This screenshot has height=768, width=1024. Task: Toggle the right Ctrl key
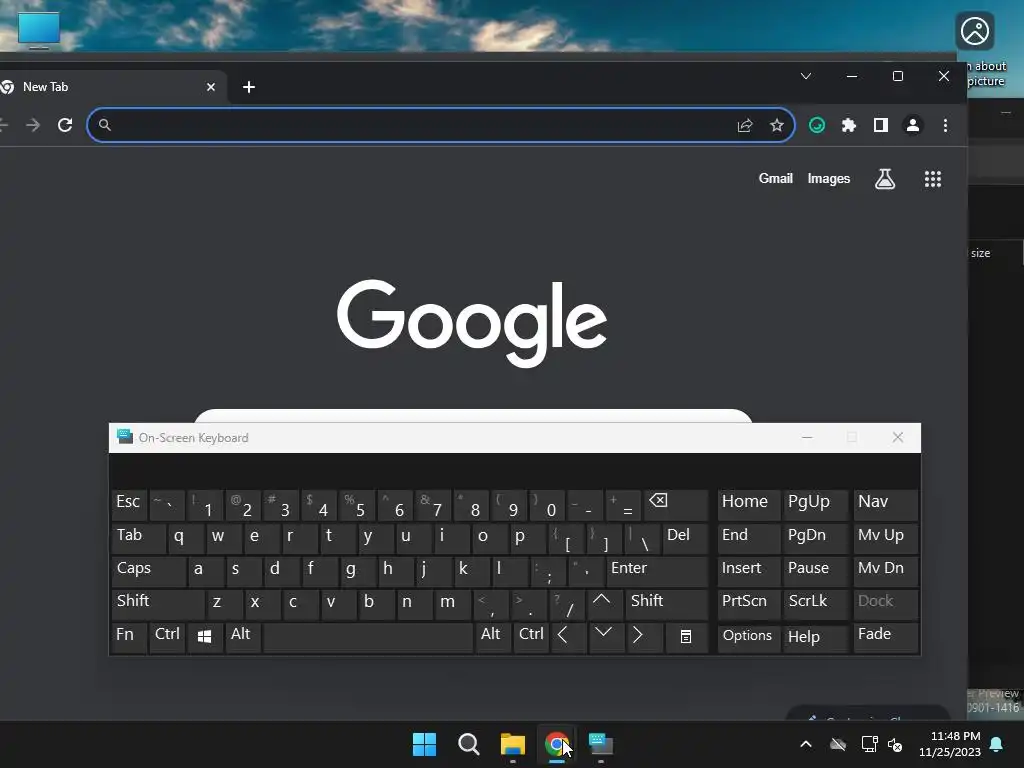[x=532, y=637]
